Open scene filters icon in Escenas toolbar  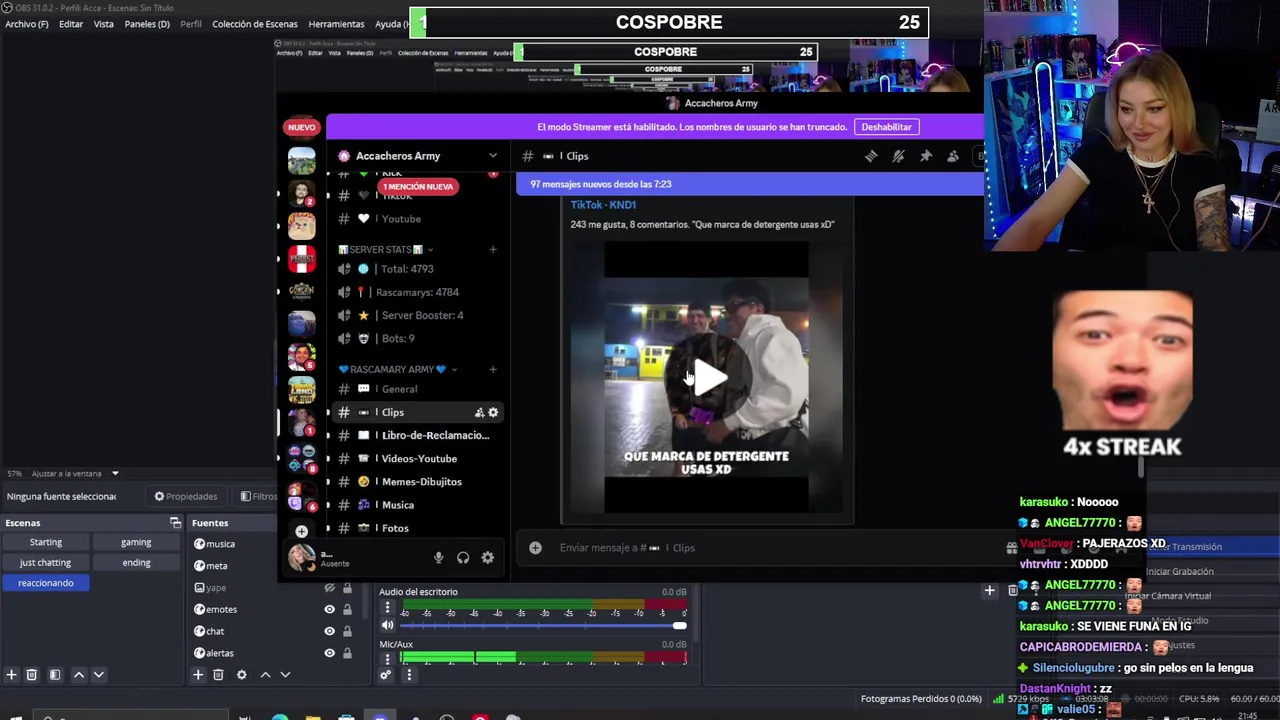(55, 675)
